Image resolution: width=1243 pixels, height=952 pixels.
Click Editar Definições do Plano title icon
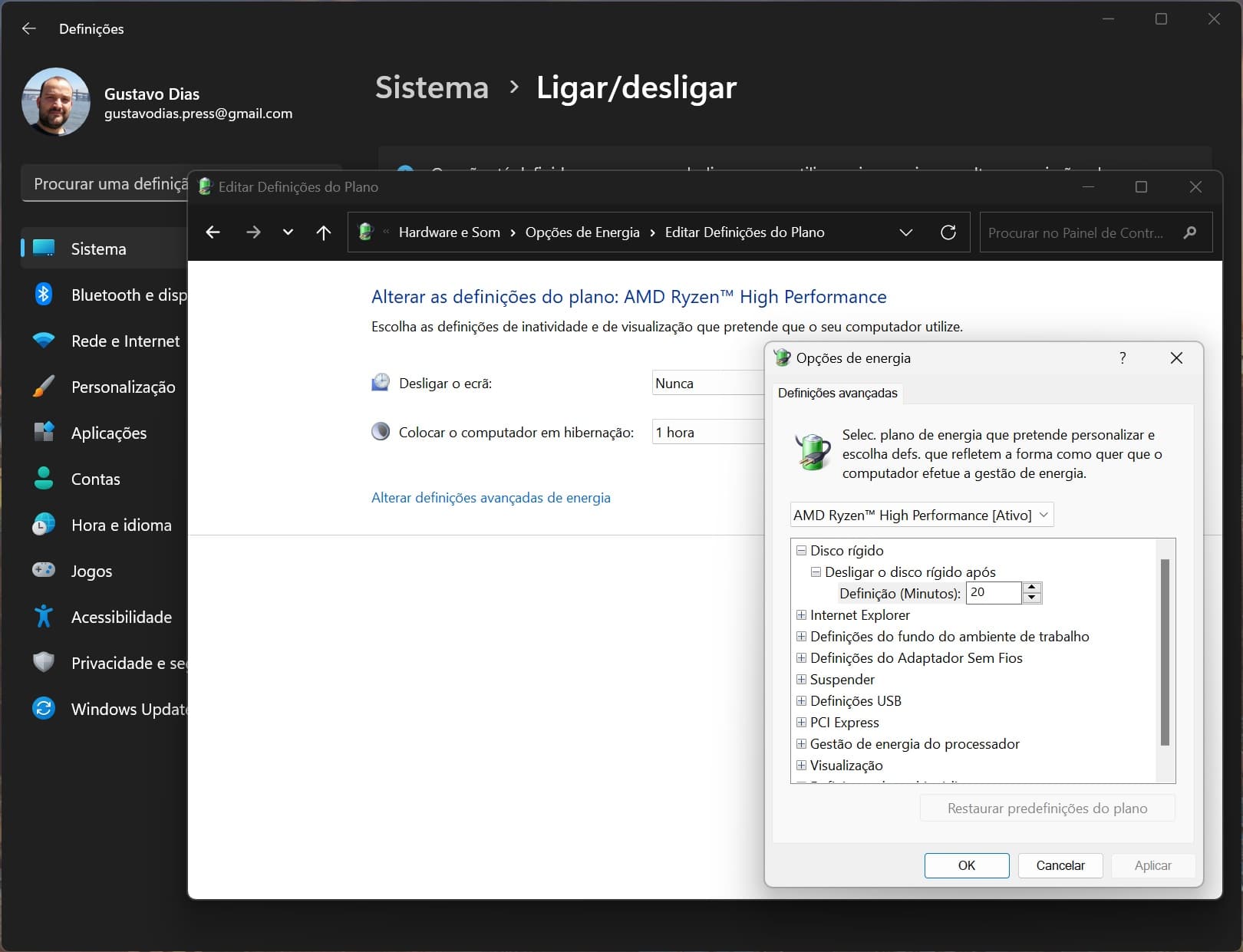205,186
